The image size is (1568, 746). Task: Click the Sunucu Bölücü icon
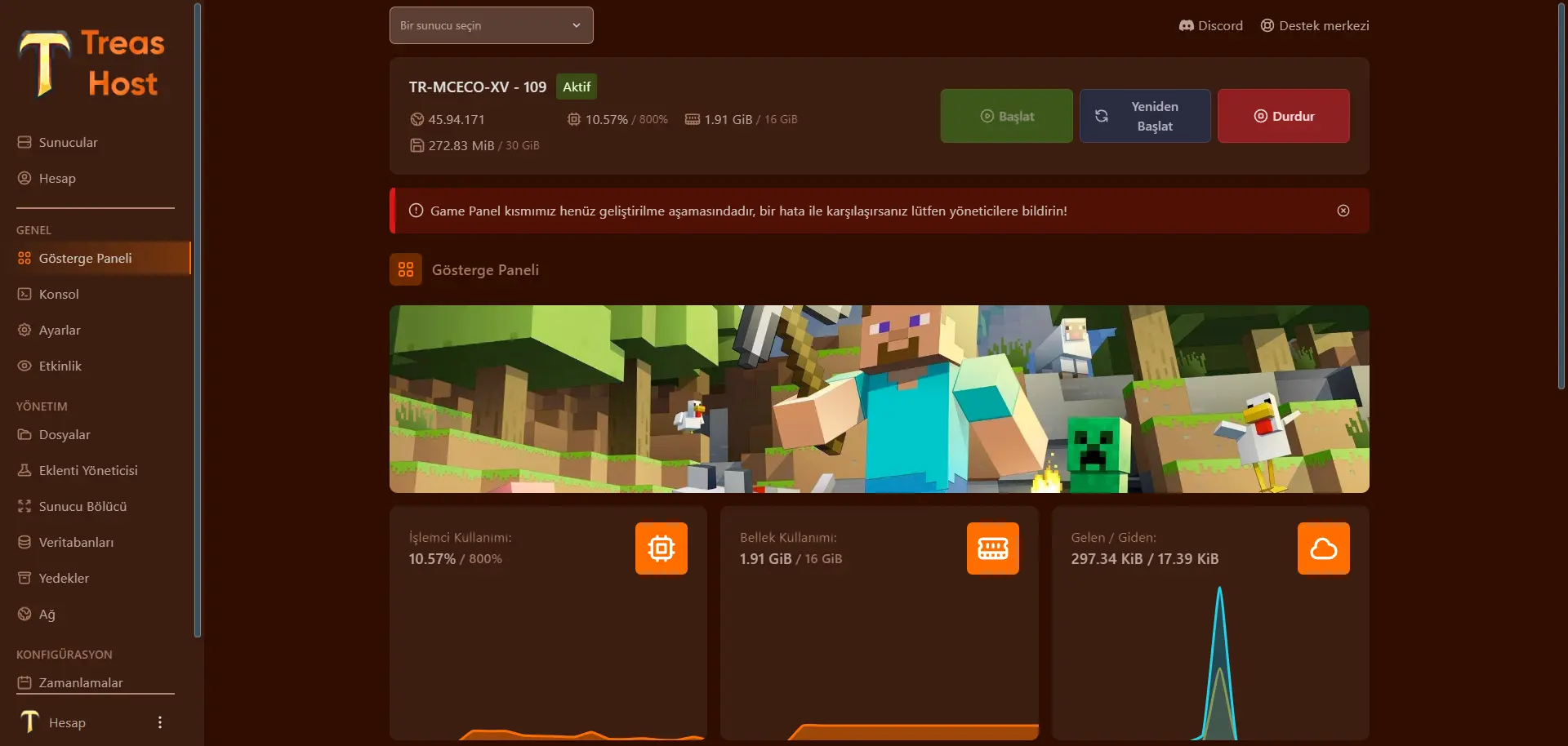tap(24, 506)
